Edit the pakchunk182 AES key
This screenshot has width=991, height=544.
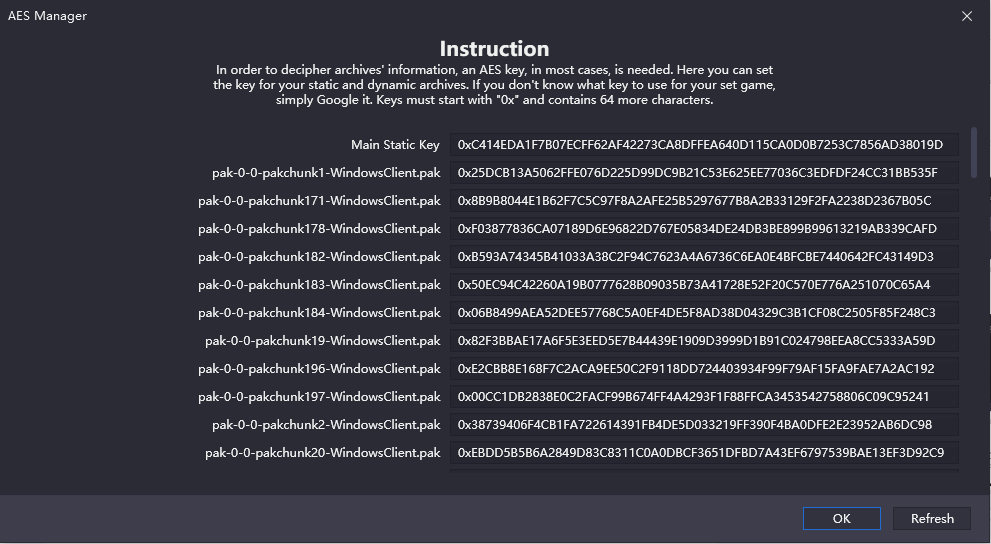tap(704, 257)
